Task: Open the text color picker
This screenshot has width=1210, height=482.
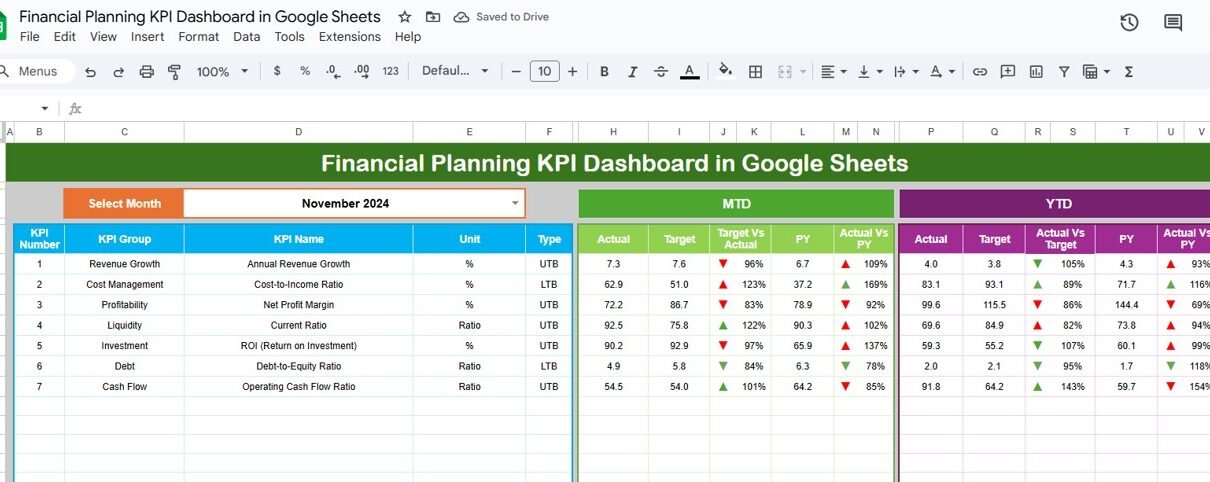Action: coord(689,72)
